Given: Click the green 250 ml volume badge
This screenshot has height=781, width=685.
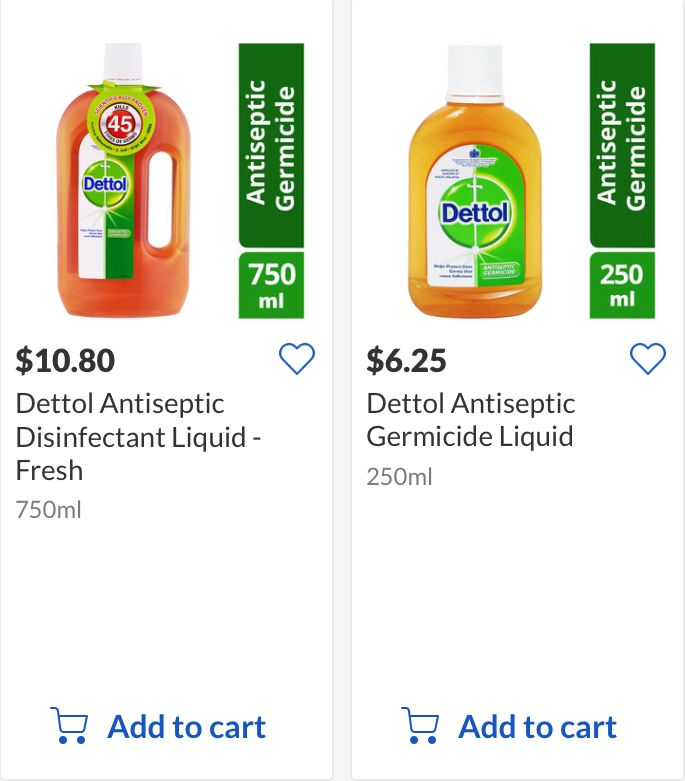Looking at the screenshot, I should (622, 285).
